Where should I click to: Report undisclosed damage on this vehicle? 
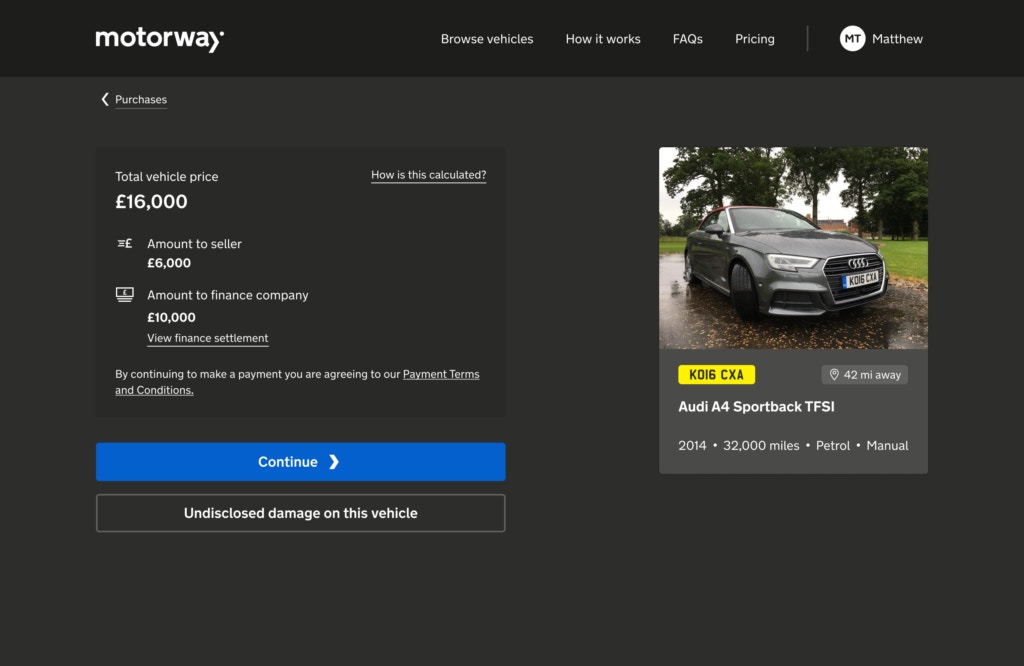300,512
